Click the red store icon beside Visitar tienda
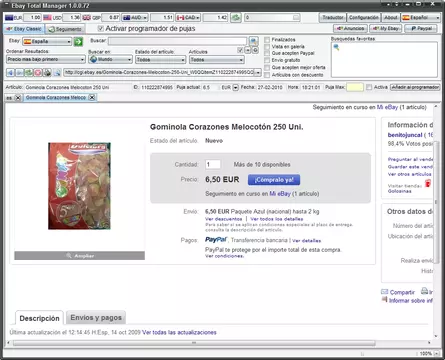The height and width of the screenshot is (360, 445). pos(428,183)
